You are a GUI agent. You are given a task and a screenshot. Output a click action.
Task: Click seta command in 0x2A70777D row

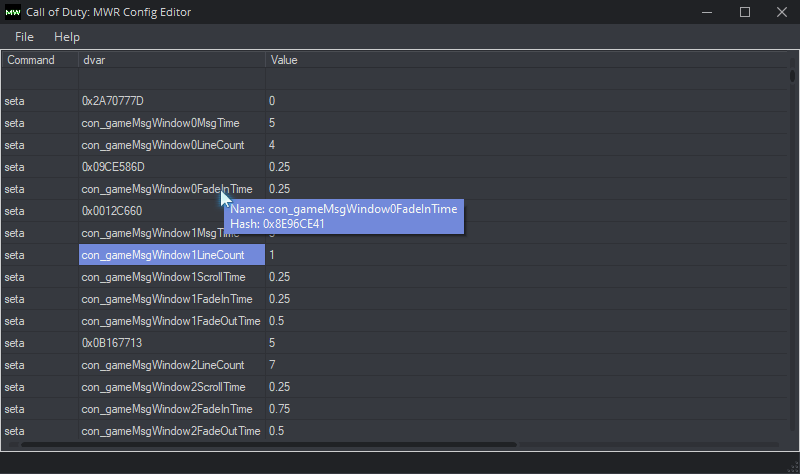40,101
